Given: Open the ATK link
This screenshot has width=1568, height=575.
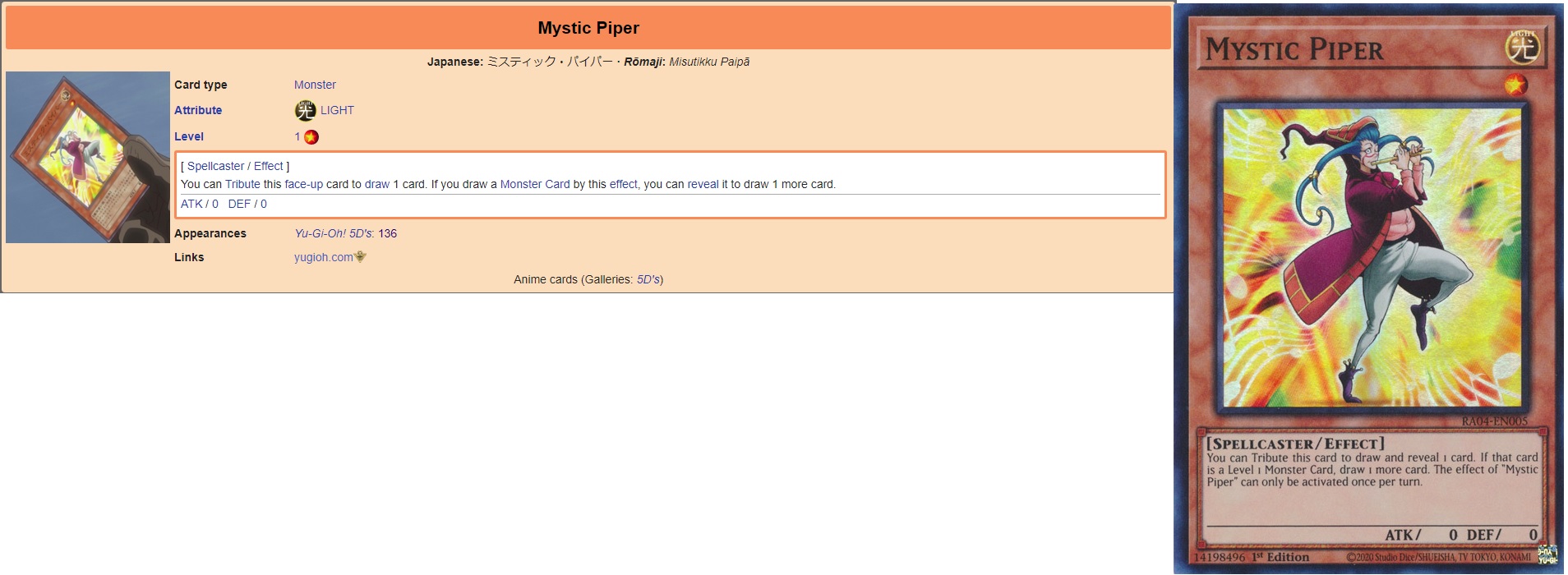Looking at the screenshot, I should point(191,204).
